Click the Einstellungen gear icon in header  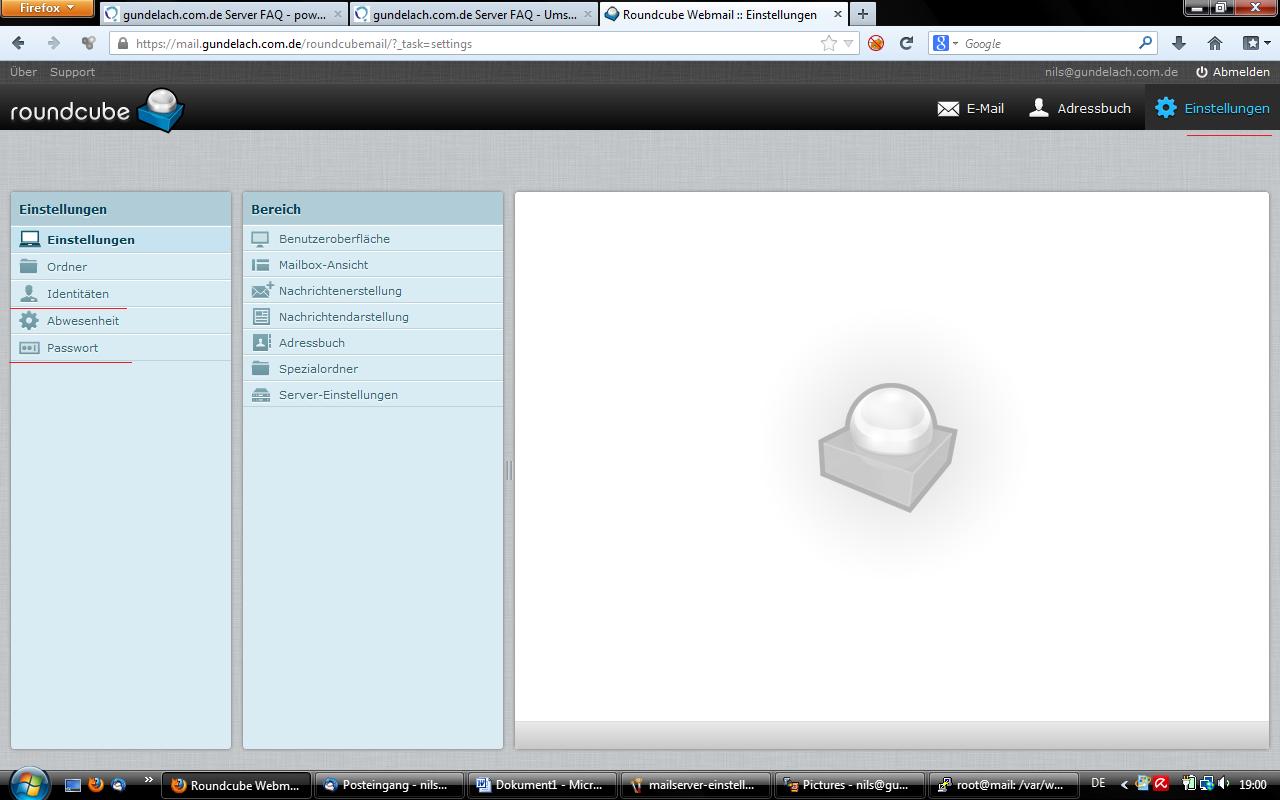1166,108
